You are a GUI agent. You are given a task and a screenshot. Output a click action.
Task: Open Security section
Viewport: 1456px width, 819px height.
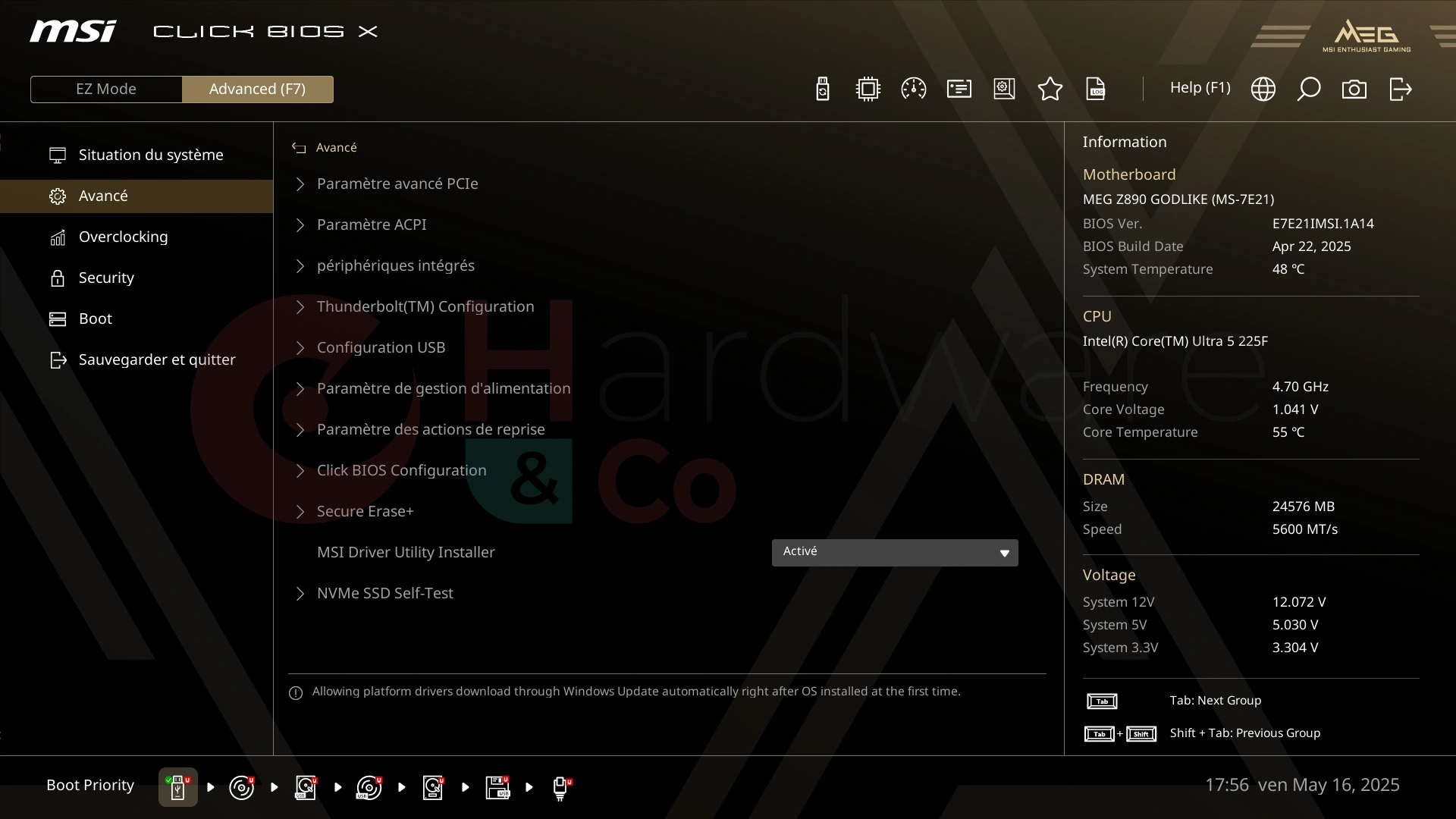point(136,278)
